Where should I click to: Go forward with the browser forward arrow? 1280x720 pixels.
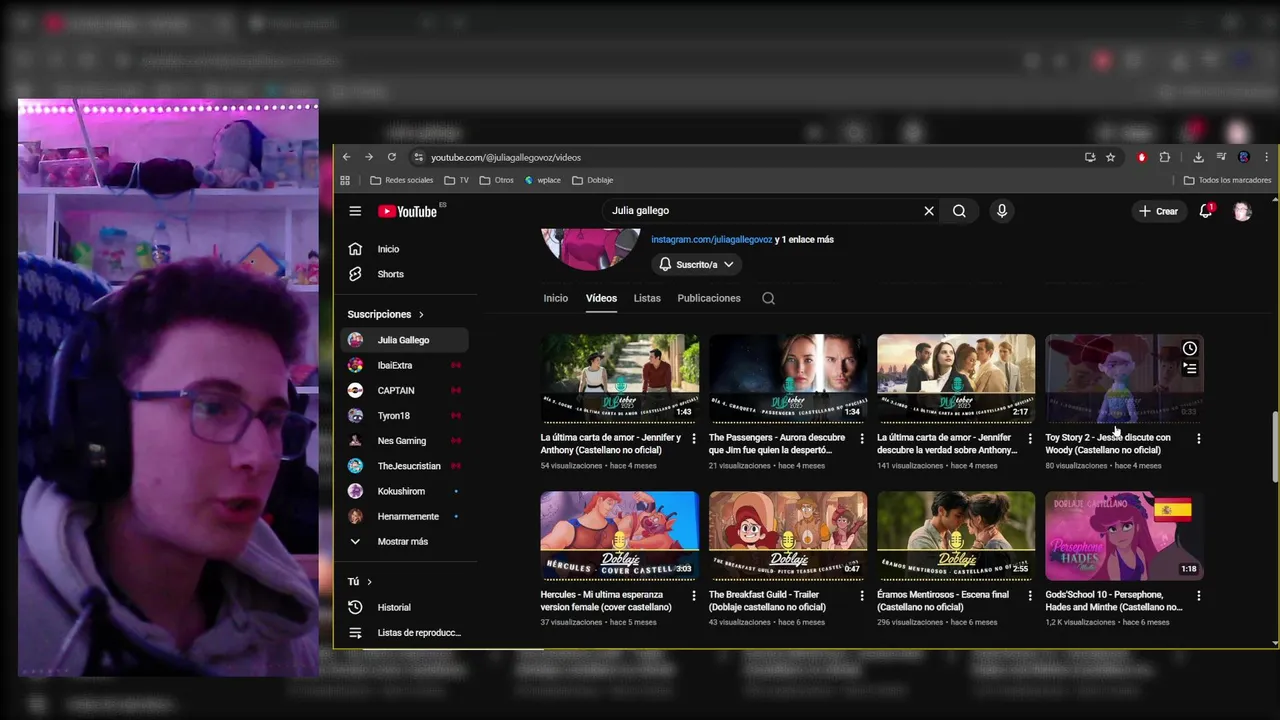[x=368, y=157]
